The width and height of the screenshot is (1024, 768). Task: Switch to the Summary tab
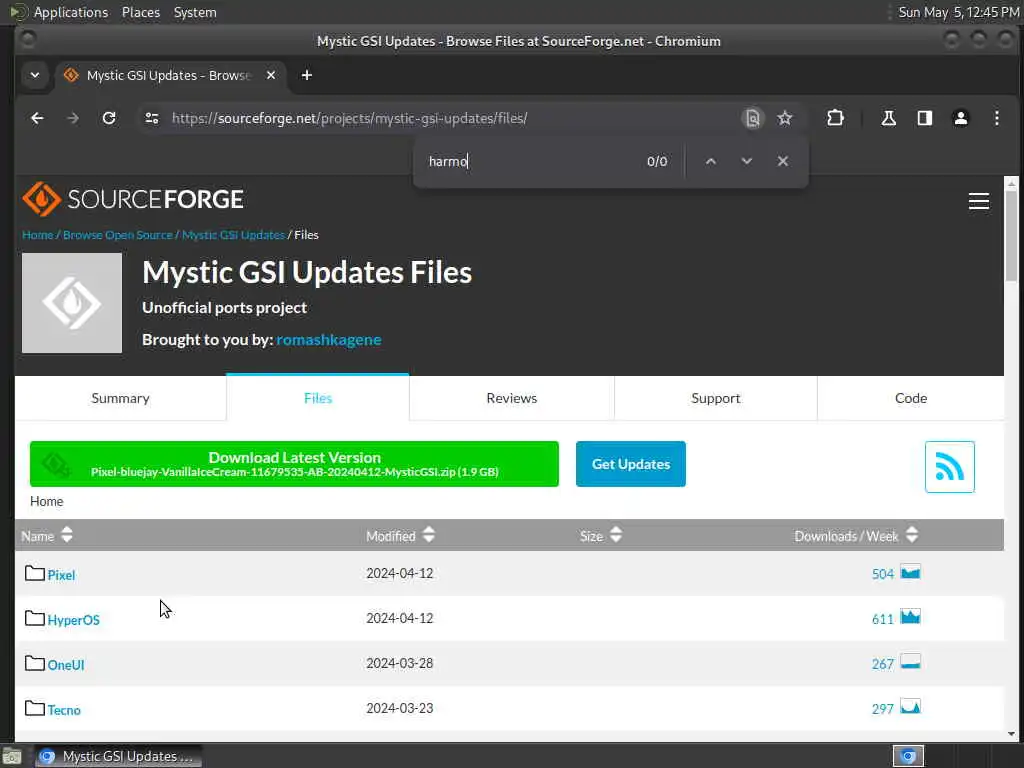pyautogui.click(x=120, y=398)
